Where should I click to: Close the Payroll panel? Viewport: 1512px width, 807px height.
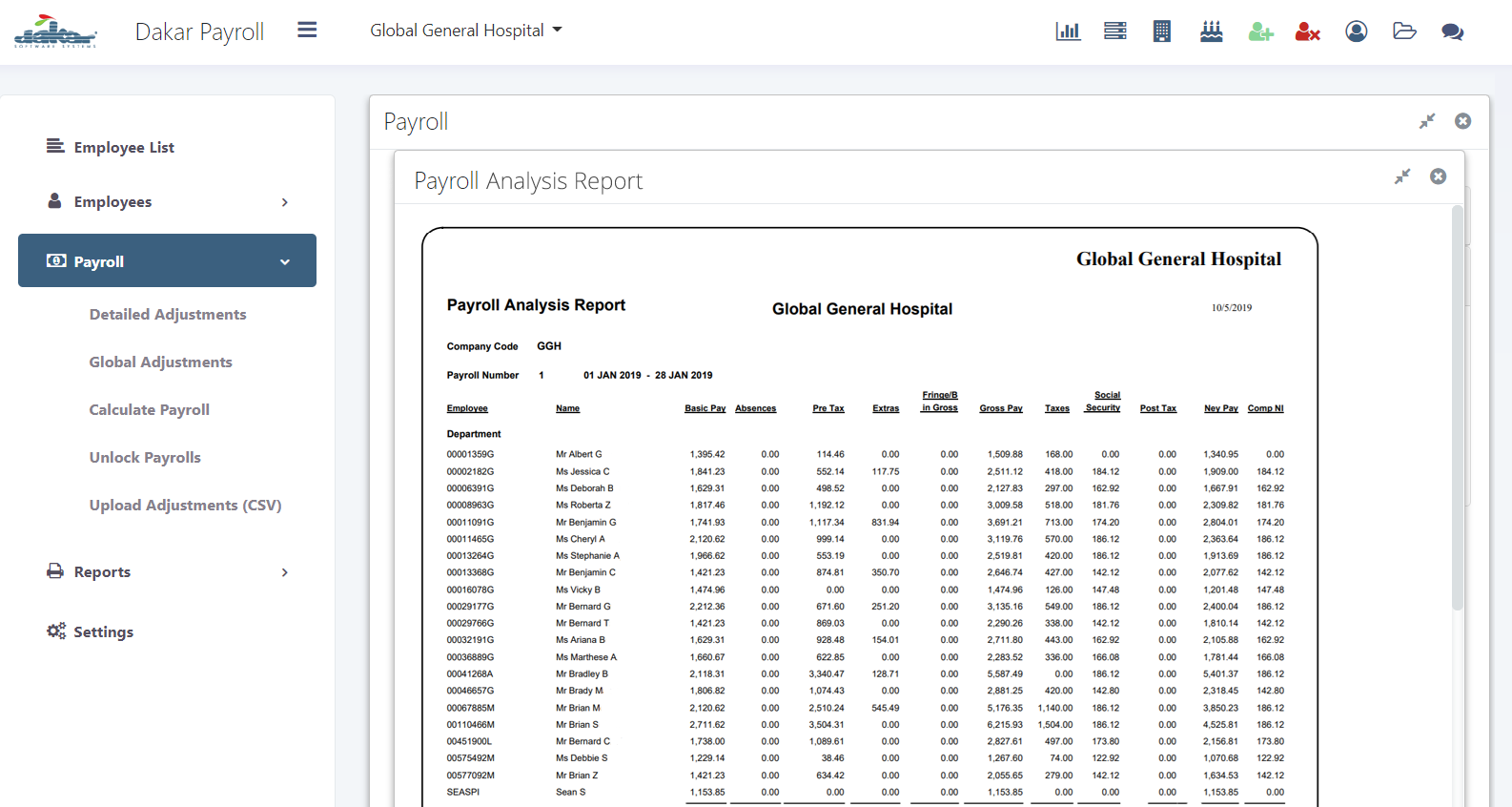coord(1463,121)
